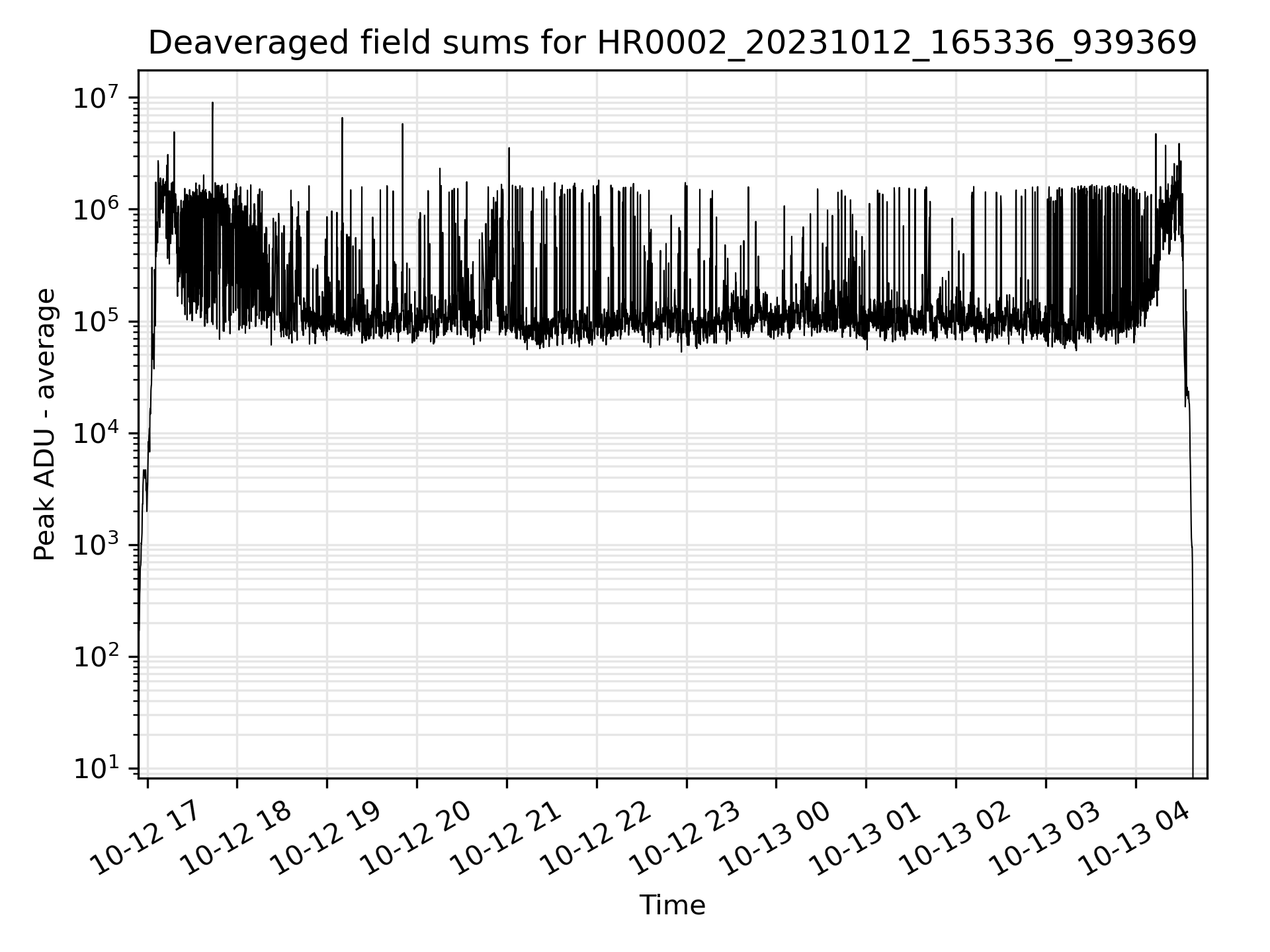The image size is (1270, 952).
Task: Click the y-axis tick label 10^4
Action: [97, 433]
